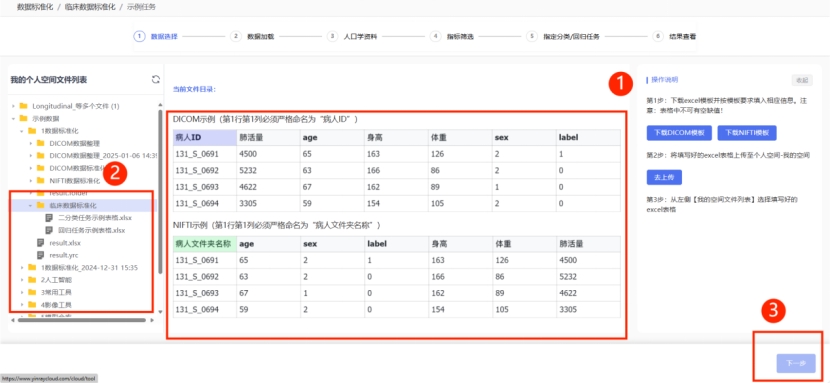Screen dimensions: 830x383
Task: Go to step 1 数据选择
Action: [156, 37]
